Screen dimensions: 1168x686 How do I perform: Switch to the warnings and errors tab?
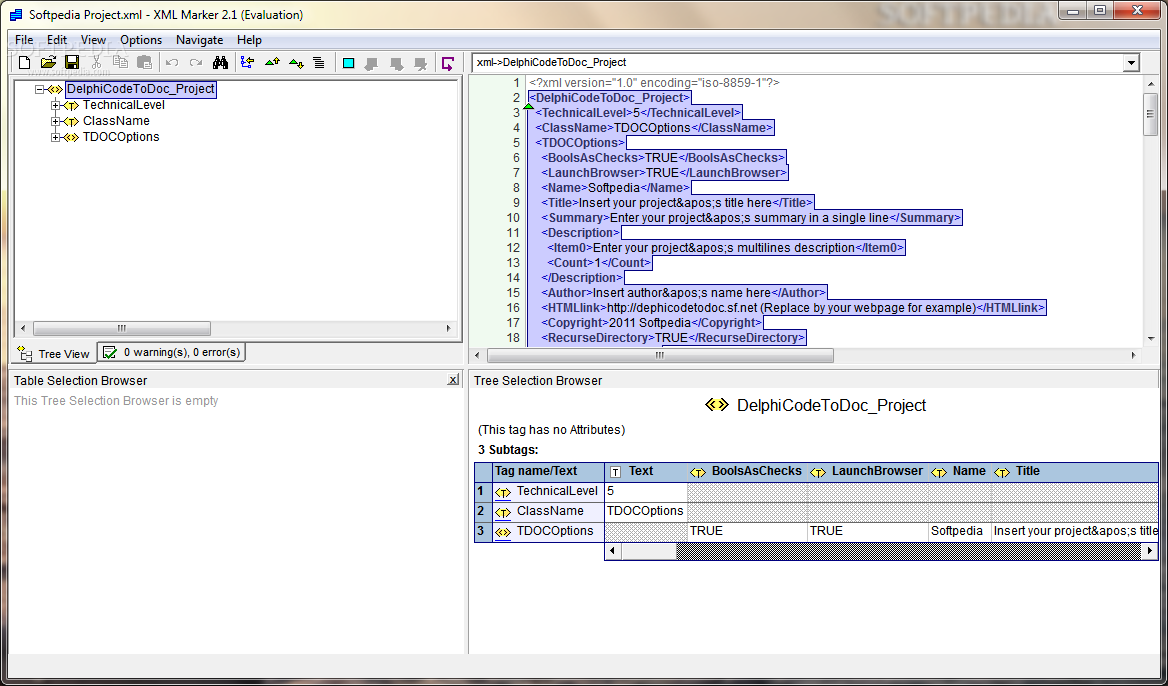[172, 352]
